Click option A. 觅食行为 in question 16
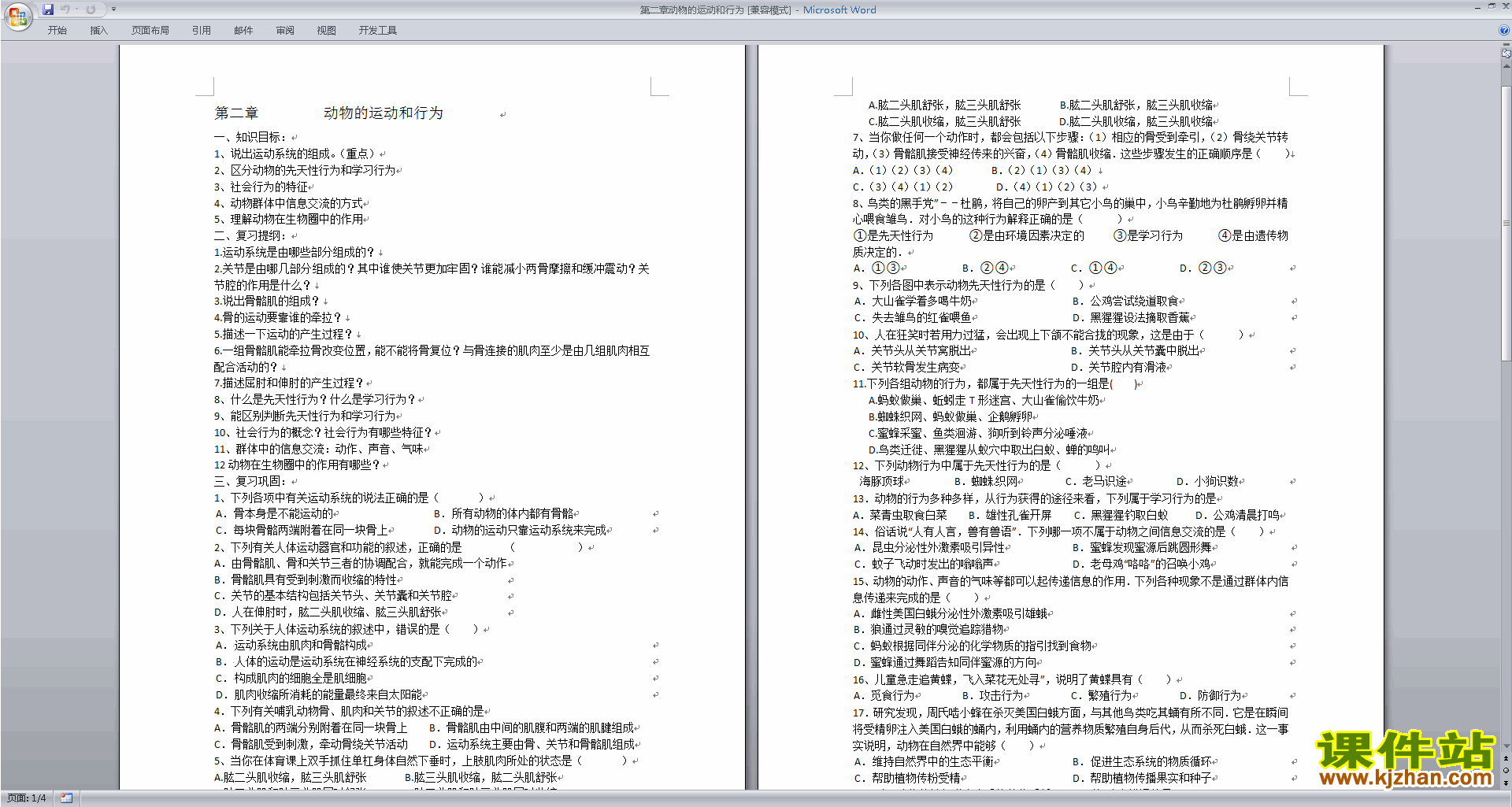 click(x=884, y=695)
